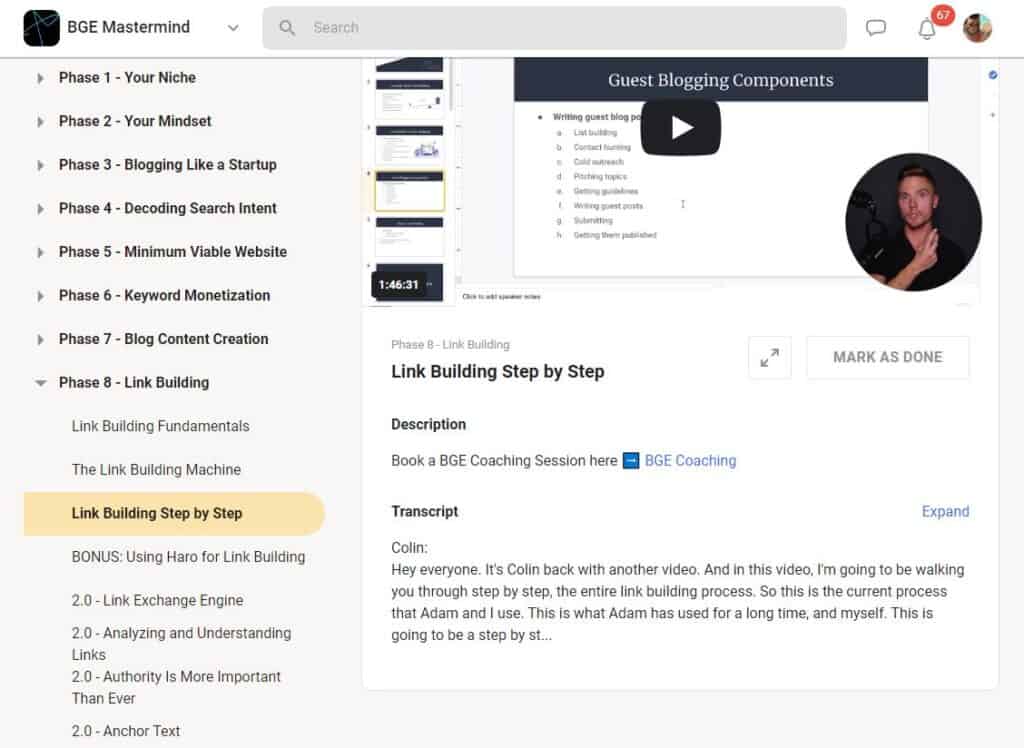Click the BGE Mastermind logo icon
The height and width of the screenshot is (748, 1024).
click(x=41, y=27)
